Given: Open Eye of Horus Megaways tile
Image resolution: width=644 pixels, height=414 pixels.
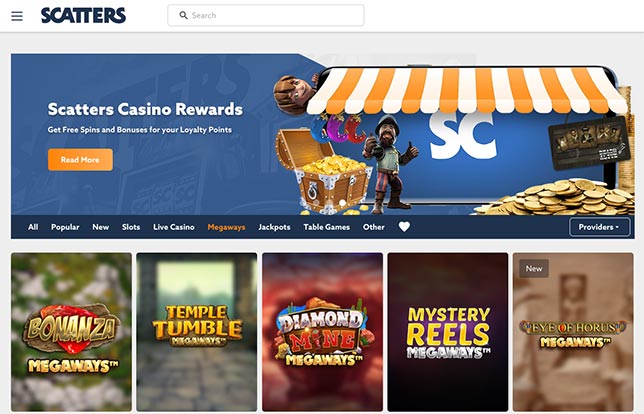Looking at the screenshot, I should (x=573, y=332).
